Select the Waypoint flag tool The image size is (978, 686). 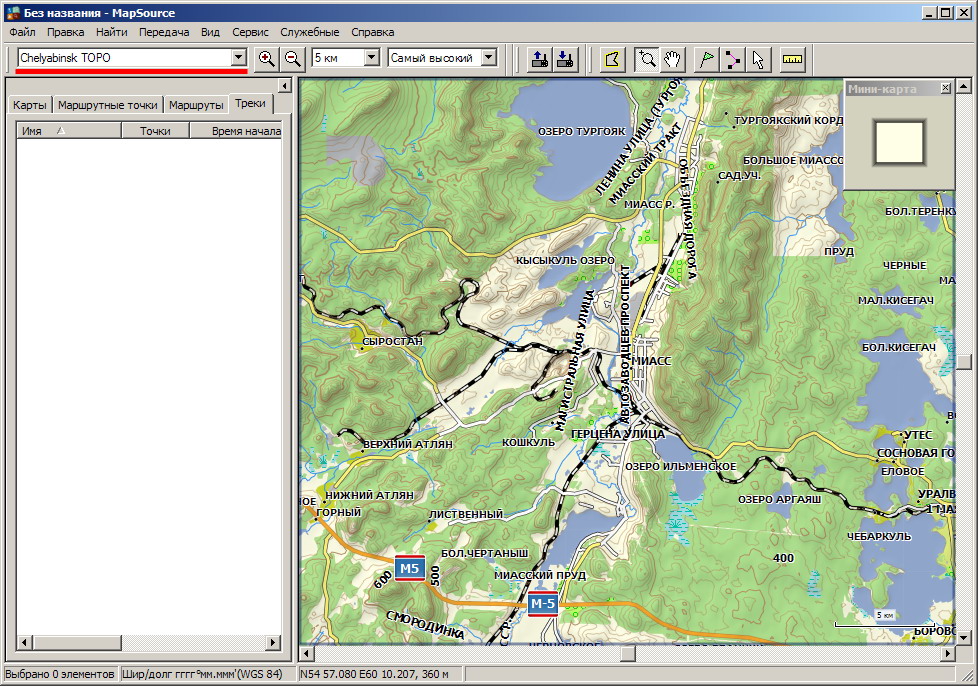pos(707,59)
